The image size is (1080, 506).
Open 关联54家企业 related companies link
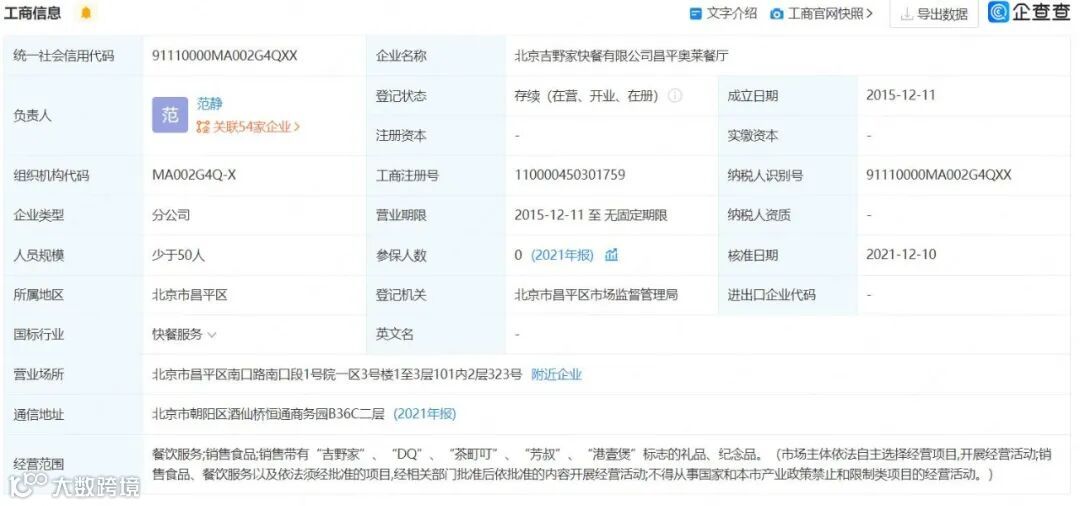[248, 127]
